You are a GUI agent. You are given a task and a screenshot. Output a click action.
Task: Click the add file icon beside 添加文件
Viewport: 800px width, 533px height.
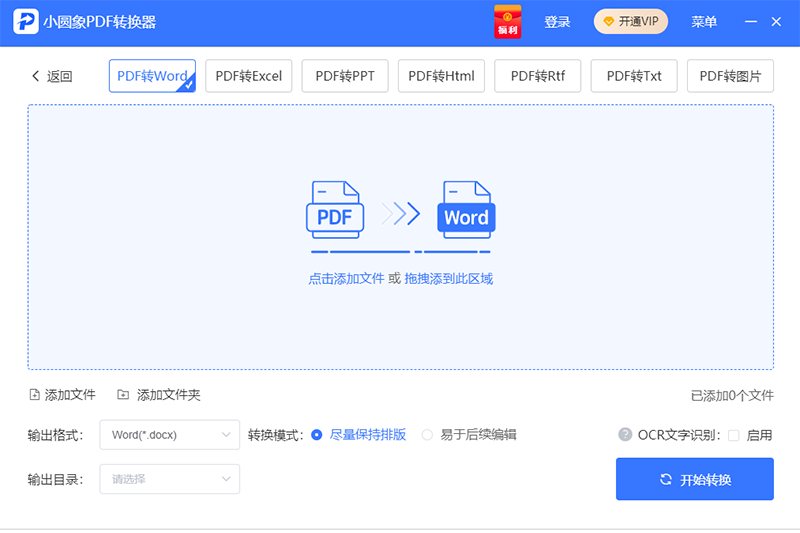pos(35,395)
